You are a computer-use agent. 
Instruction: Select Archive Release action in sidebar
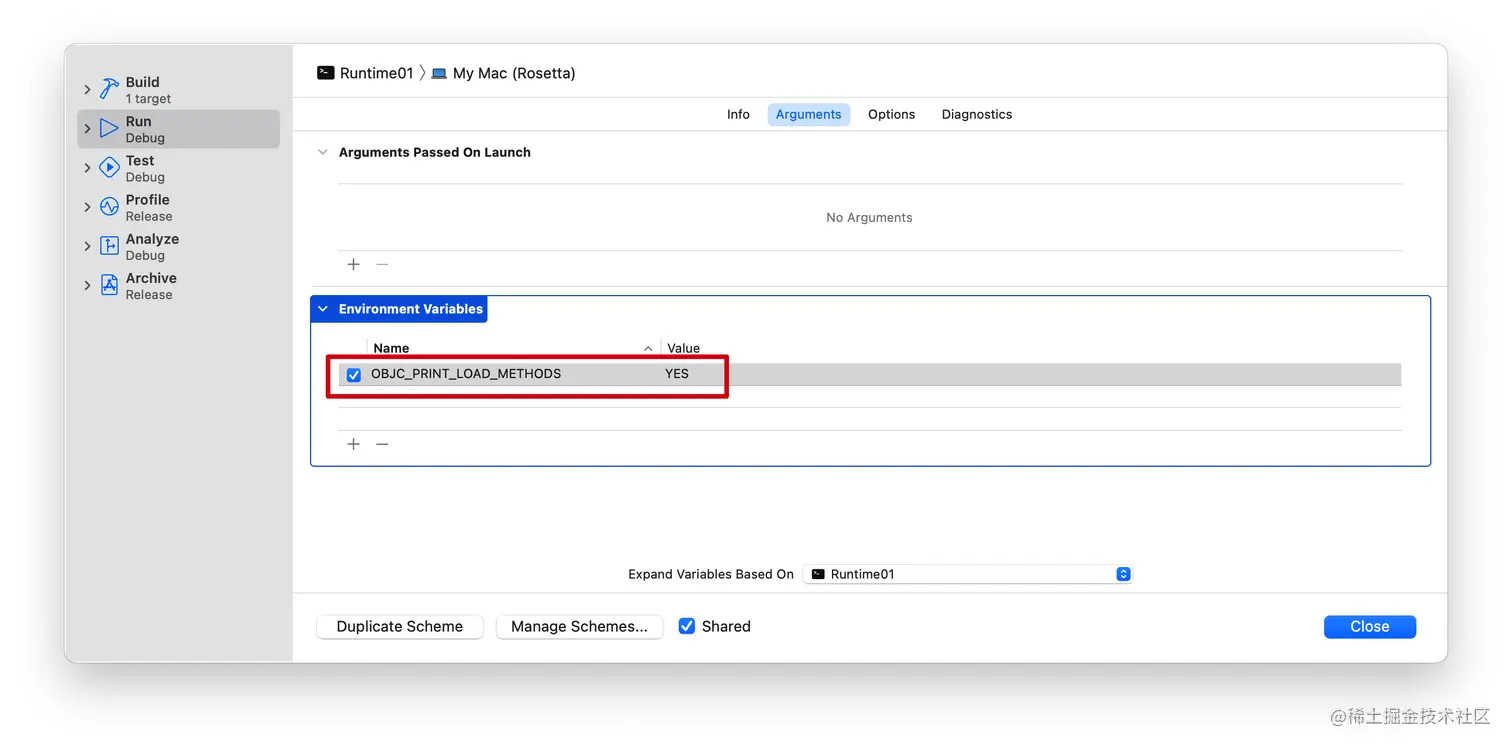pos(178,285)
